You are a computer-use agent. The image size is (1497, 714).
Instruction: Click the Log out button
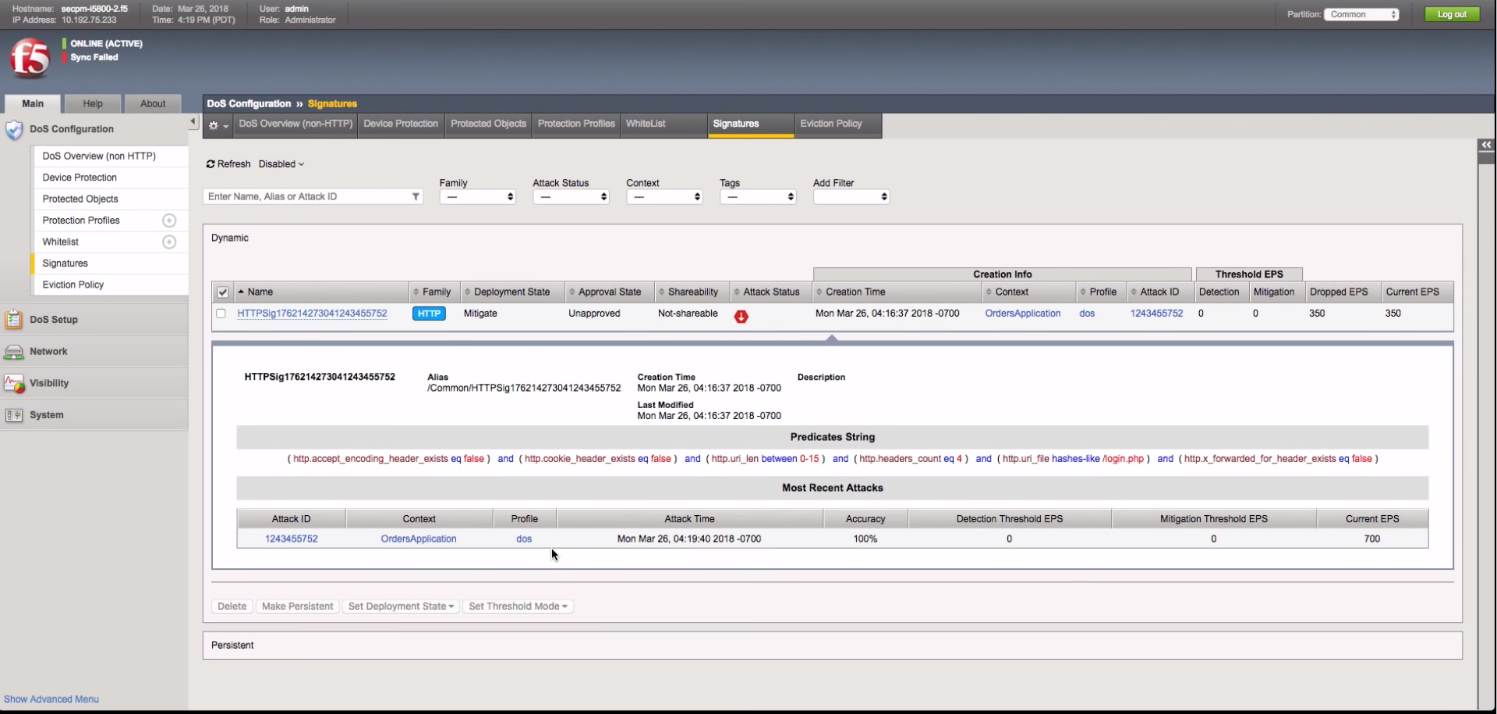tap(1451, 15)
